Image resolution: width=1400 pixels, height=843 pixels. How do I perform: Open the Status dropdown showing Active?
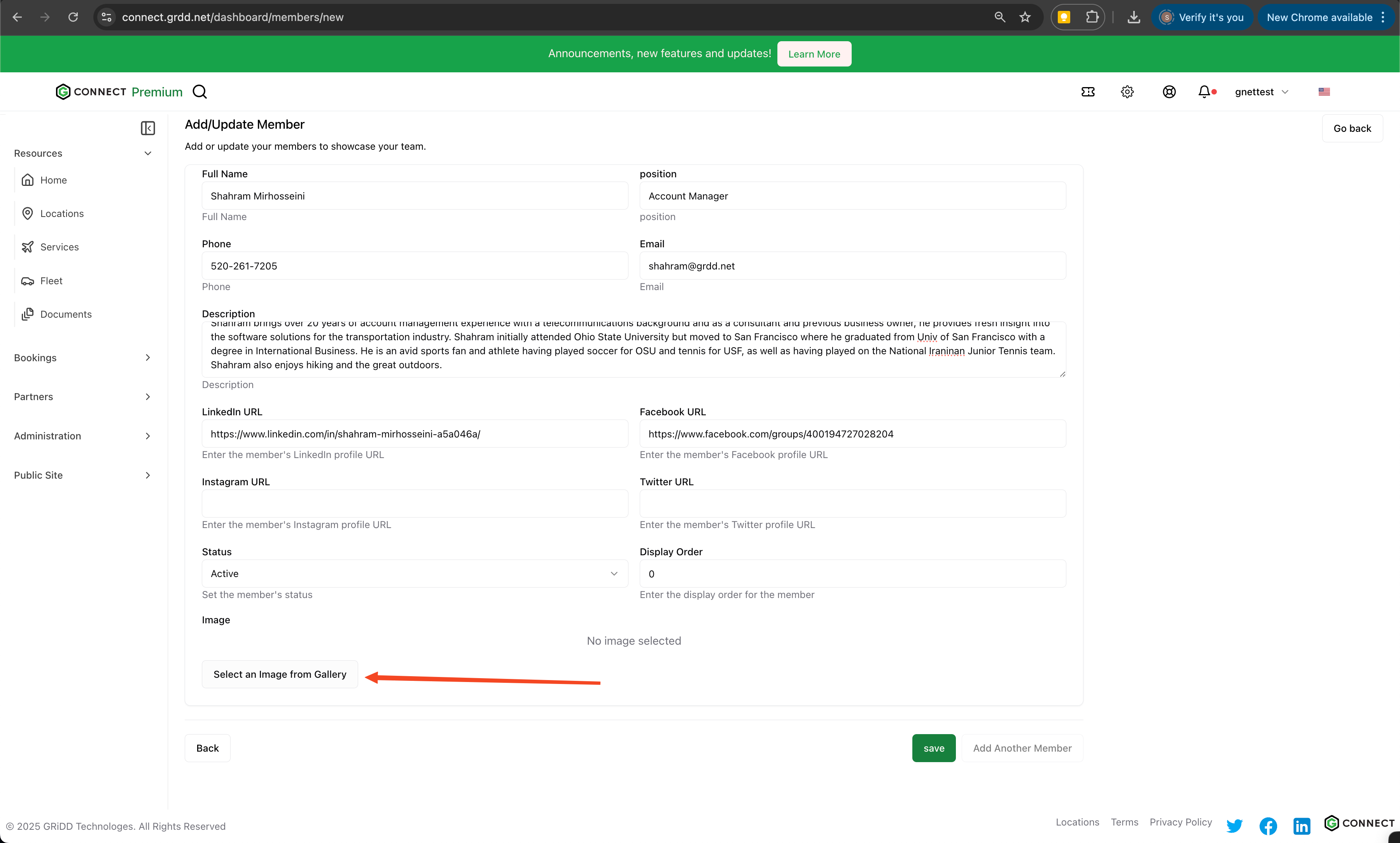point(415,574)
